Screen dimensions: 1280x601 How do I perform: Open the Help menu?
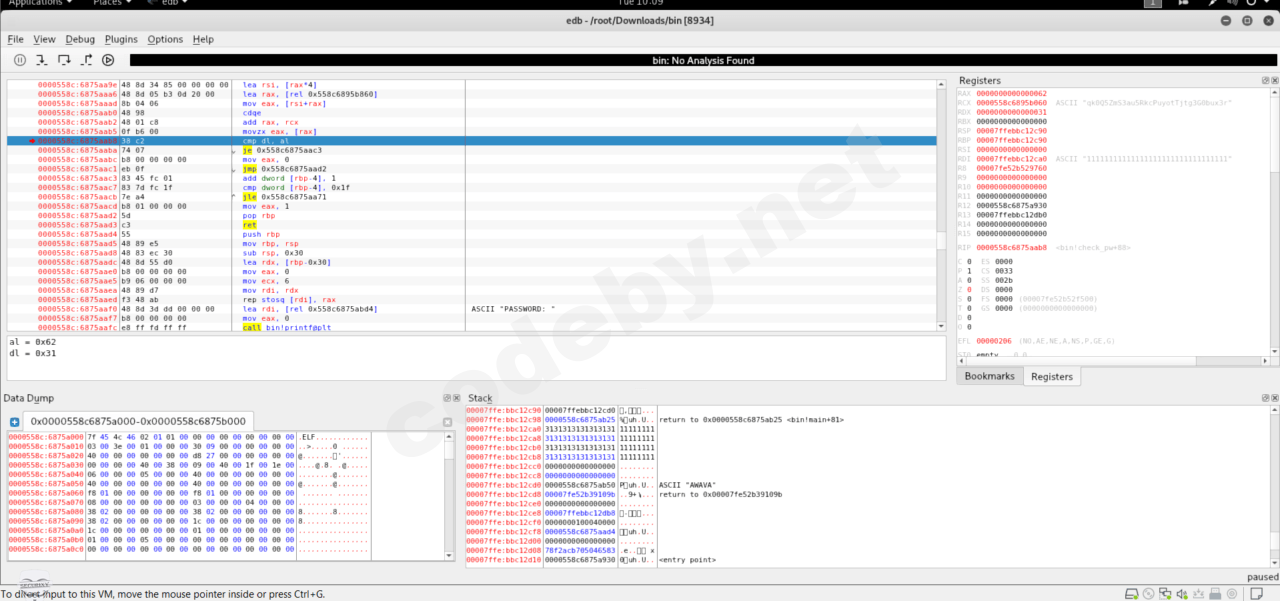coord(203,39)
